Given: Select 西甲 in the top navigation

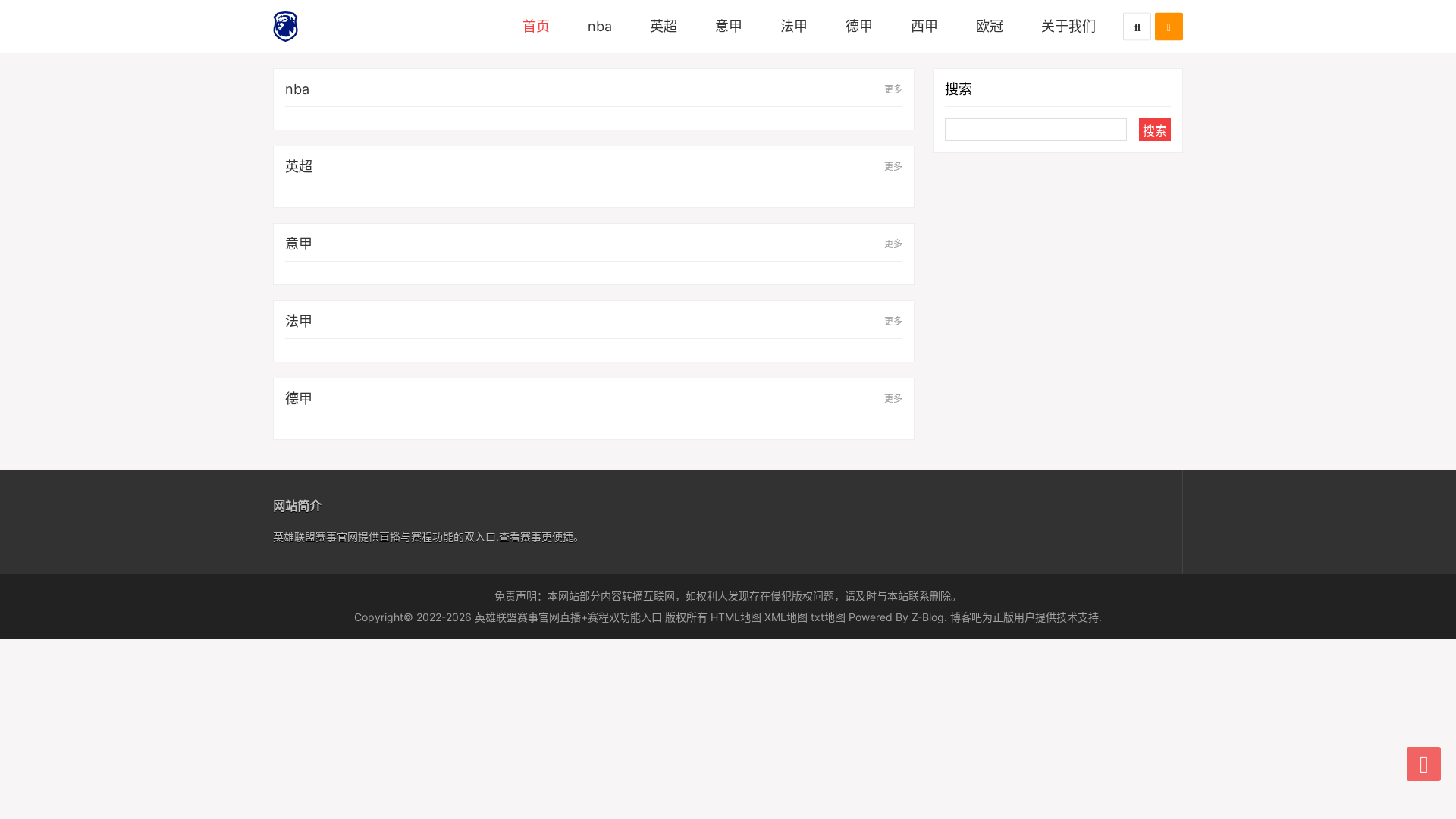Looking at the screenshot, I should tap(924, 27).
